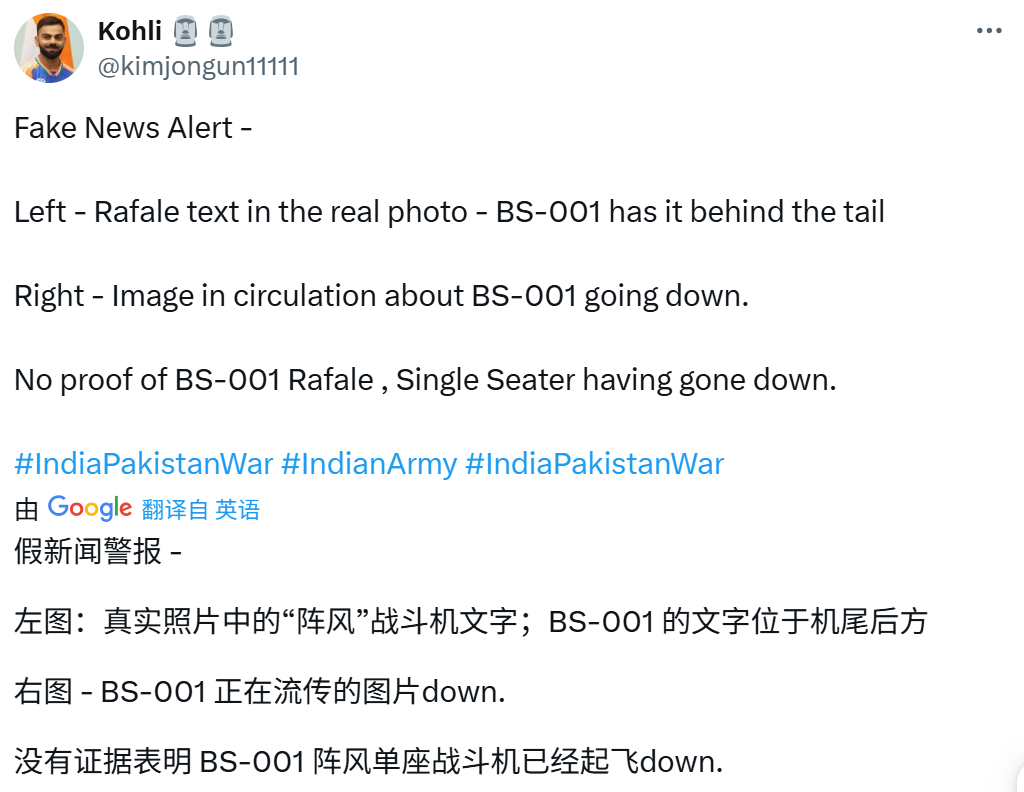Click the translated line starting with 左图
The image size is (1024, 792).
click(x=470, y=622)
